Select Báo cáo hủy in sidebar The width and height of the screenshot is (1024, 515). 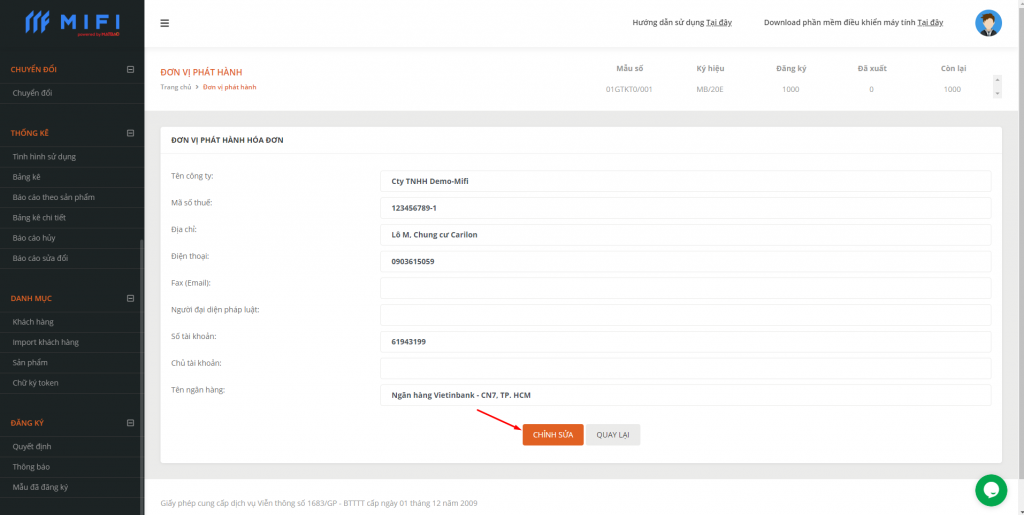(34, 238)
